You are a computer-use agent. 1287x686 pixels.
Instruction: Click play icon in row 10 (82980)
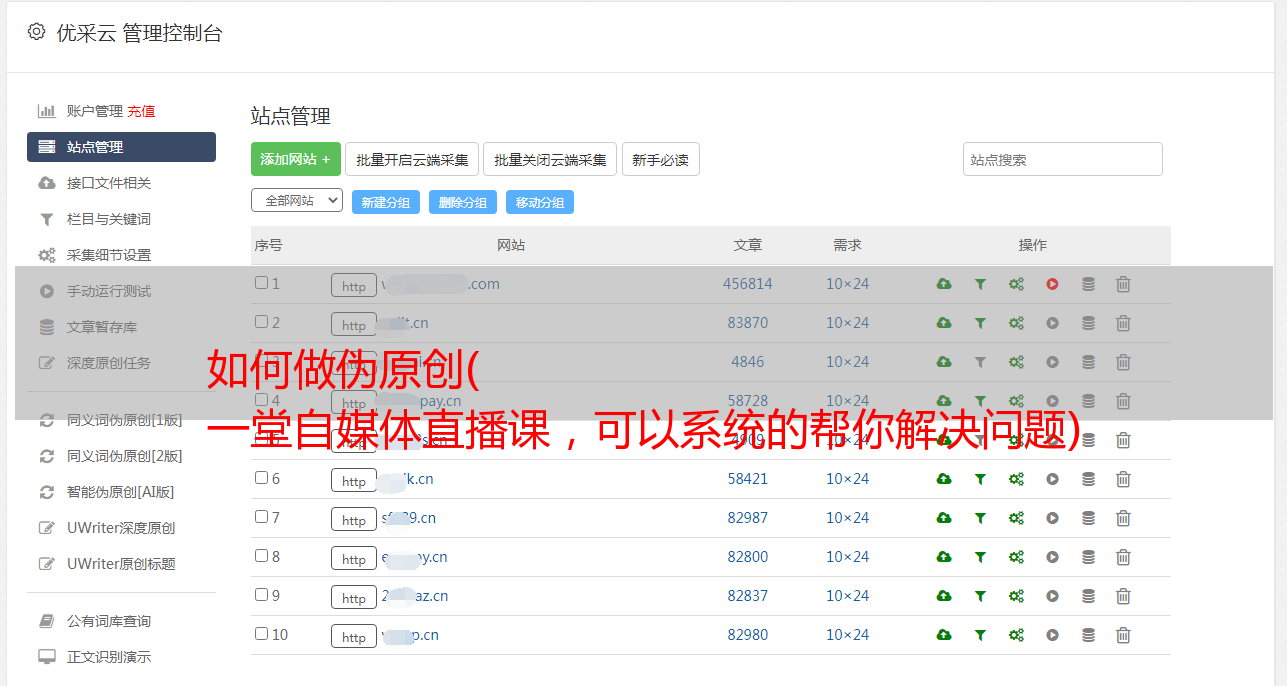(x=1052, y=635)
